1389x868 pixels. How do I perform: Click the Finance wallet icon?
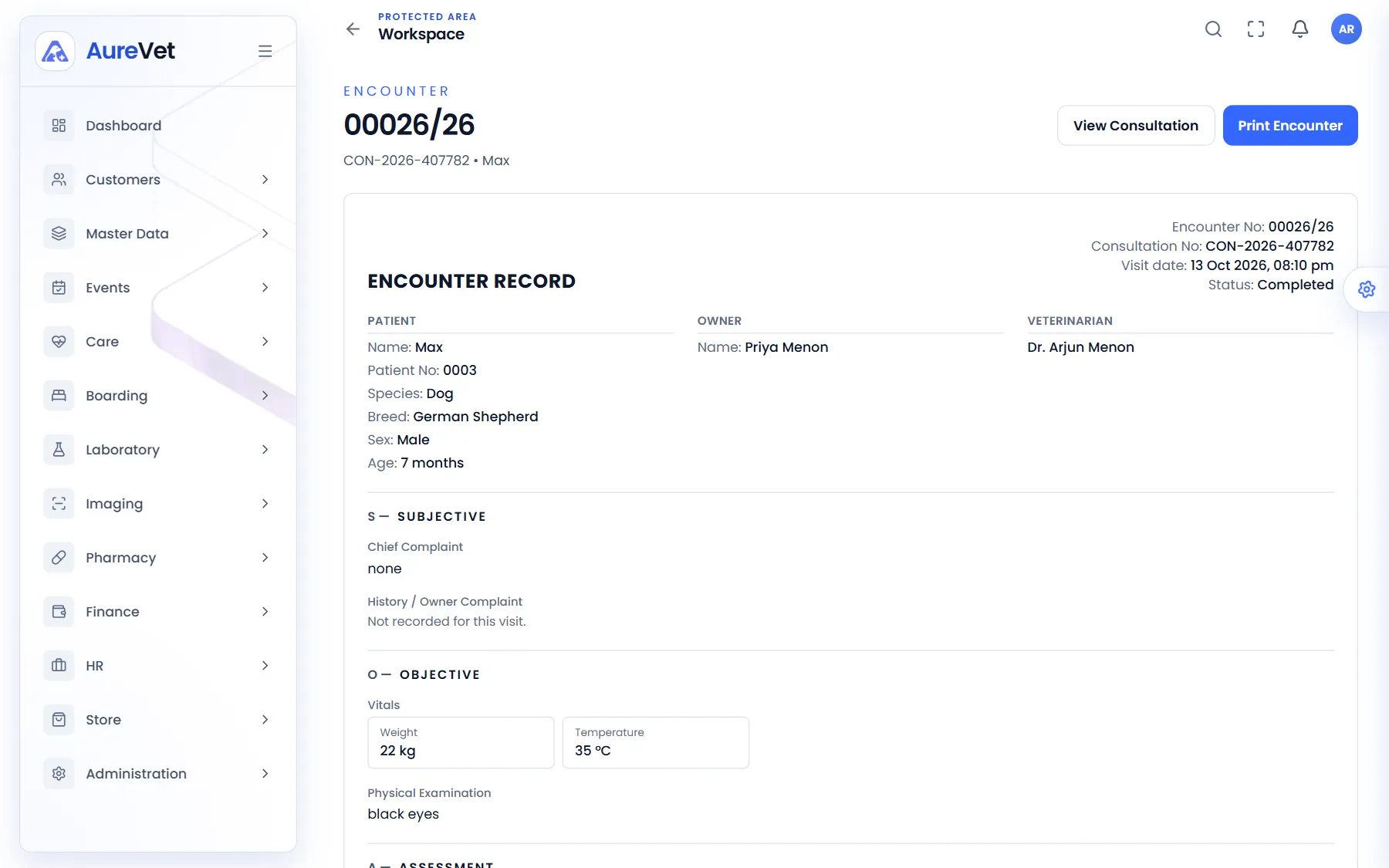(59, 612)
